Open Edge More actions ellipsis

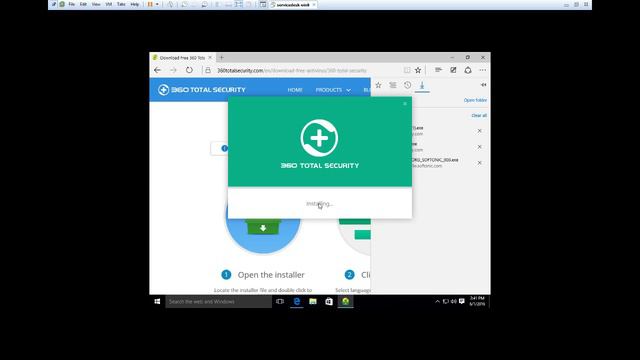[482, 70]
